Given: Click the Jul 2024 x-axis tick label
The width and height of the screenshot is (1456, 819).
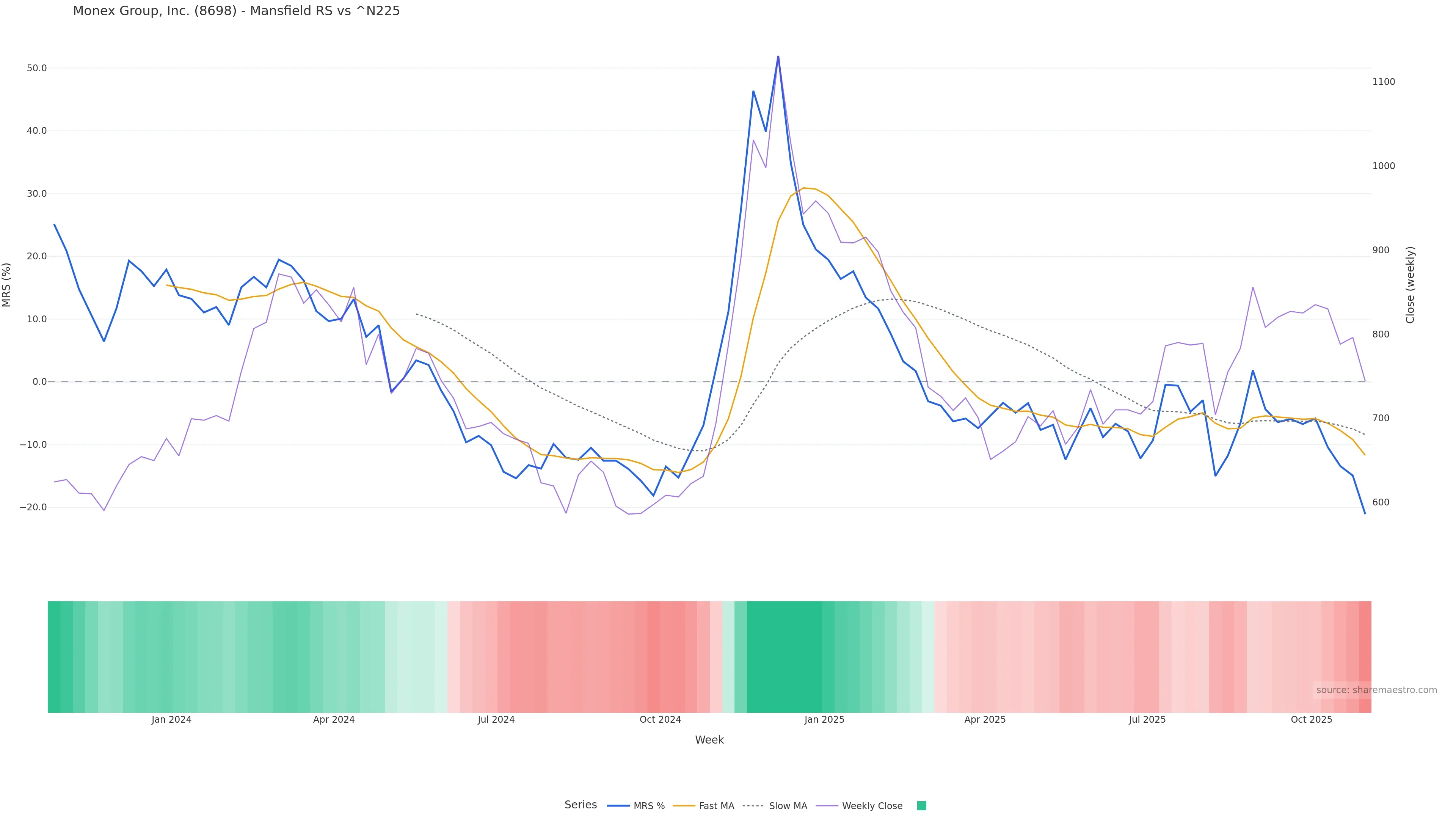Looking at the screenshot, I should pos(496,720).
